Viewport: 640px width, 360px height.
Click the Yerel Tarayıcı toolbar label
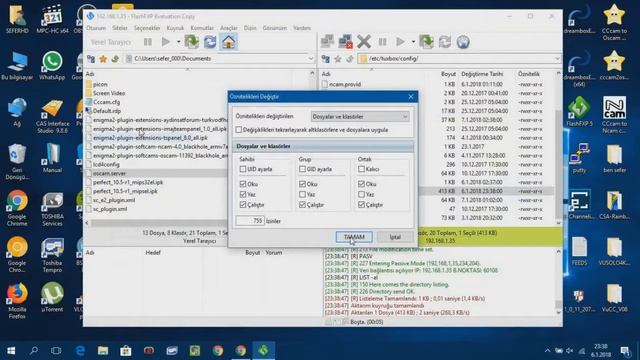[111, 42]
